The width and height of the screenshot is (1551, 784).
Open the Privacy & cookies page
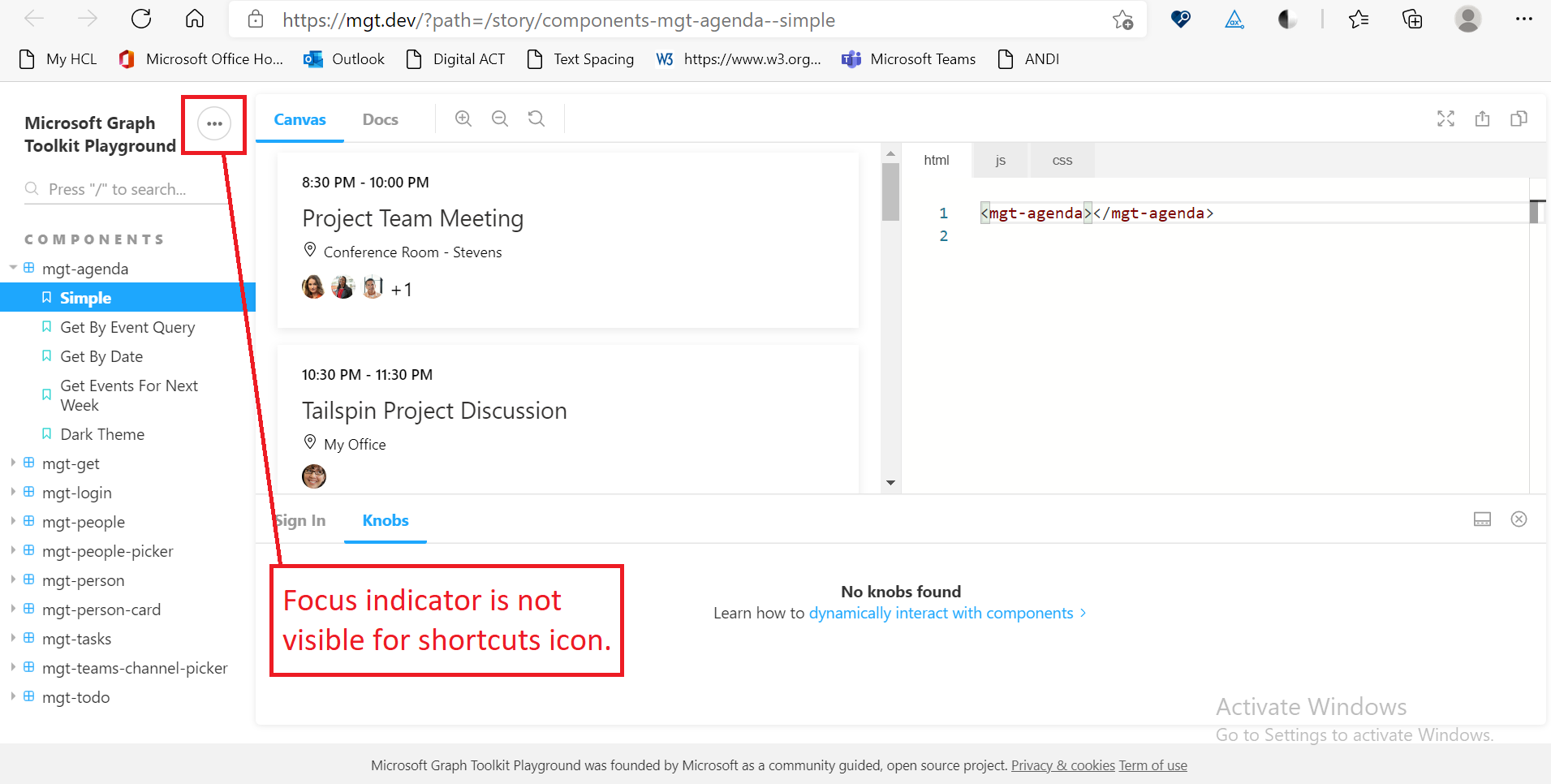coord(1063,765)
